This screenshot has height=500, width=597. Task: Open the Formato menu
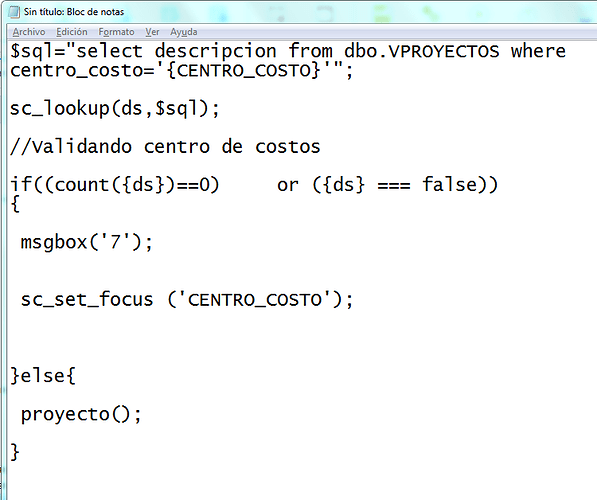coord(116,32)
